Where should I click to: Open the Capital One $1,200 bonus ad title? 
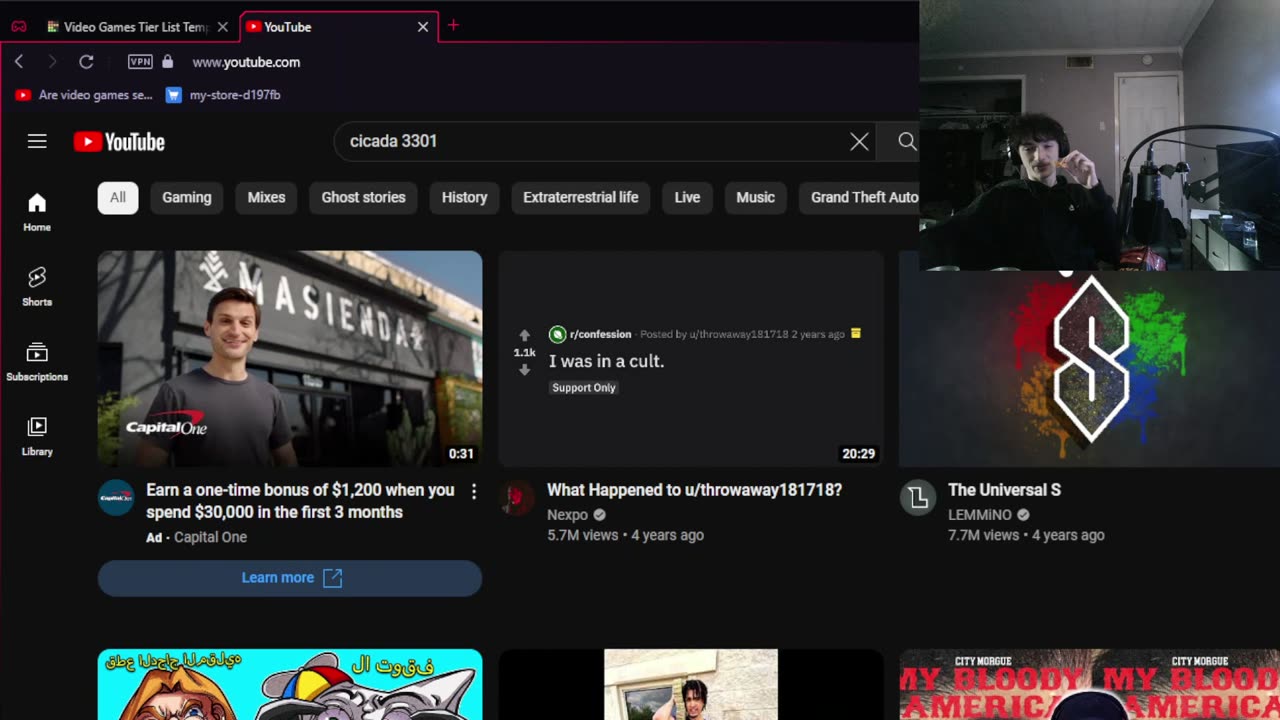300,501
